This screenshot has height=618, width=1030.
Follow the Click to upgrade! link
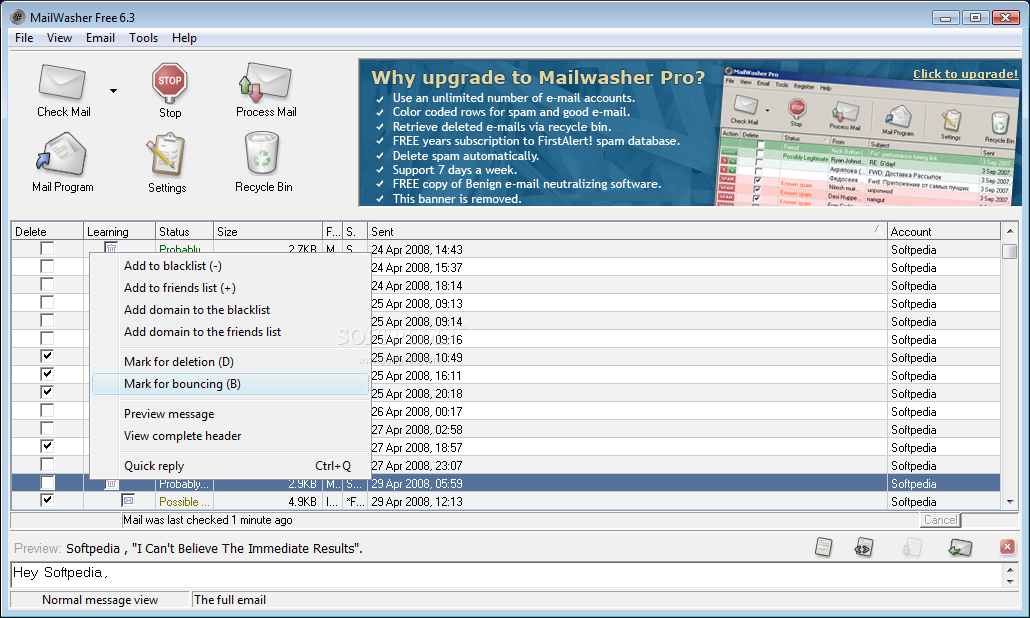click(x=965, y=74)
